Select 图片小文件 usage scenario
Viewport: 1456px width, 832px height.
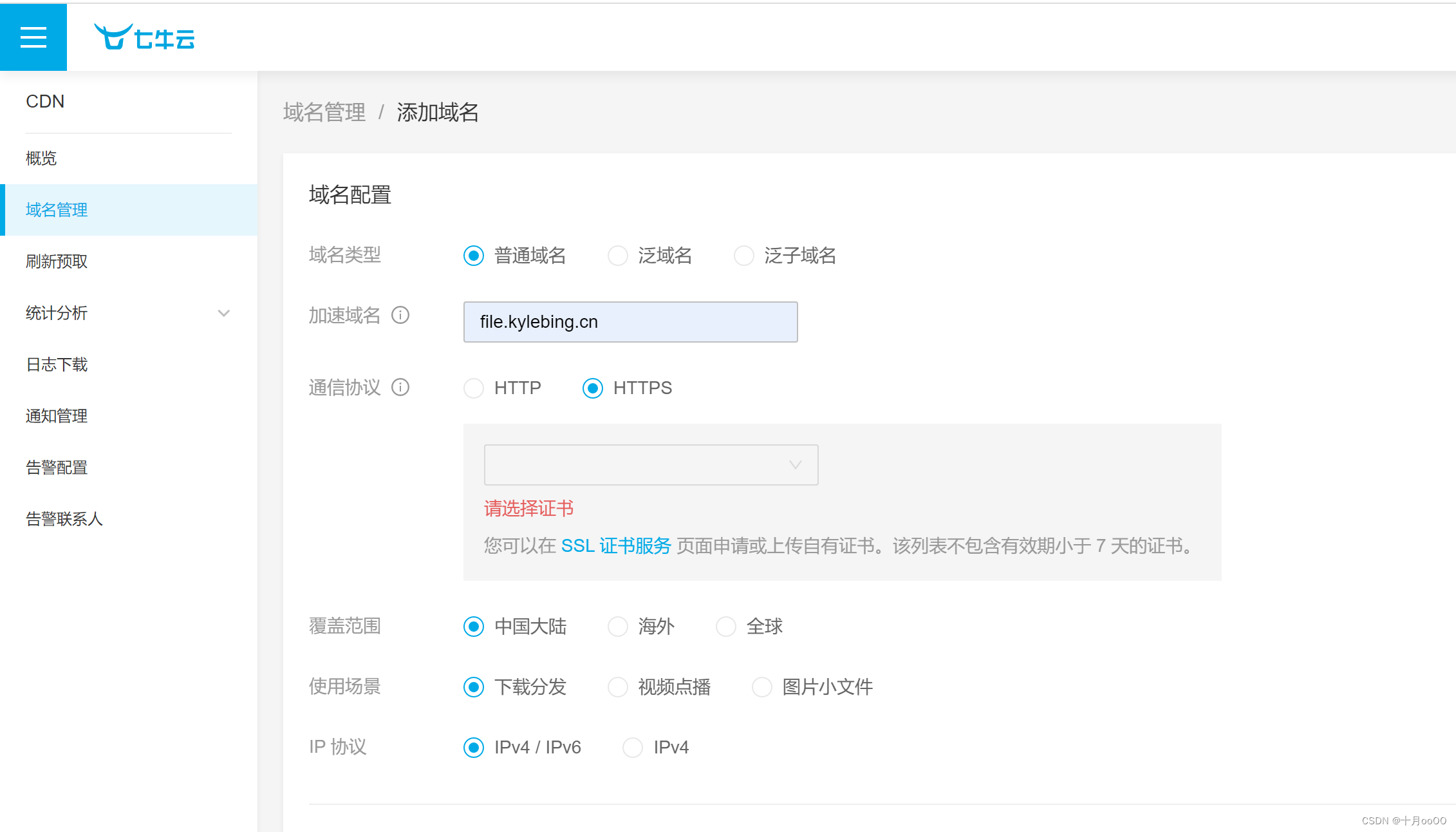tap(762, 686)
